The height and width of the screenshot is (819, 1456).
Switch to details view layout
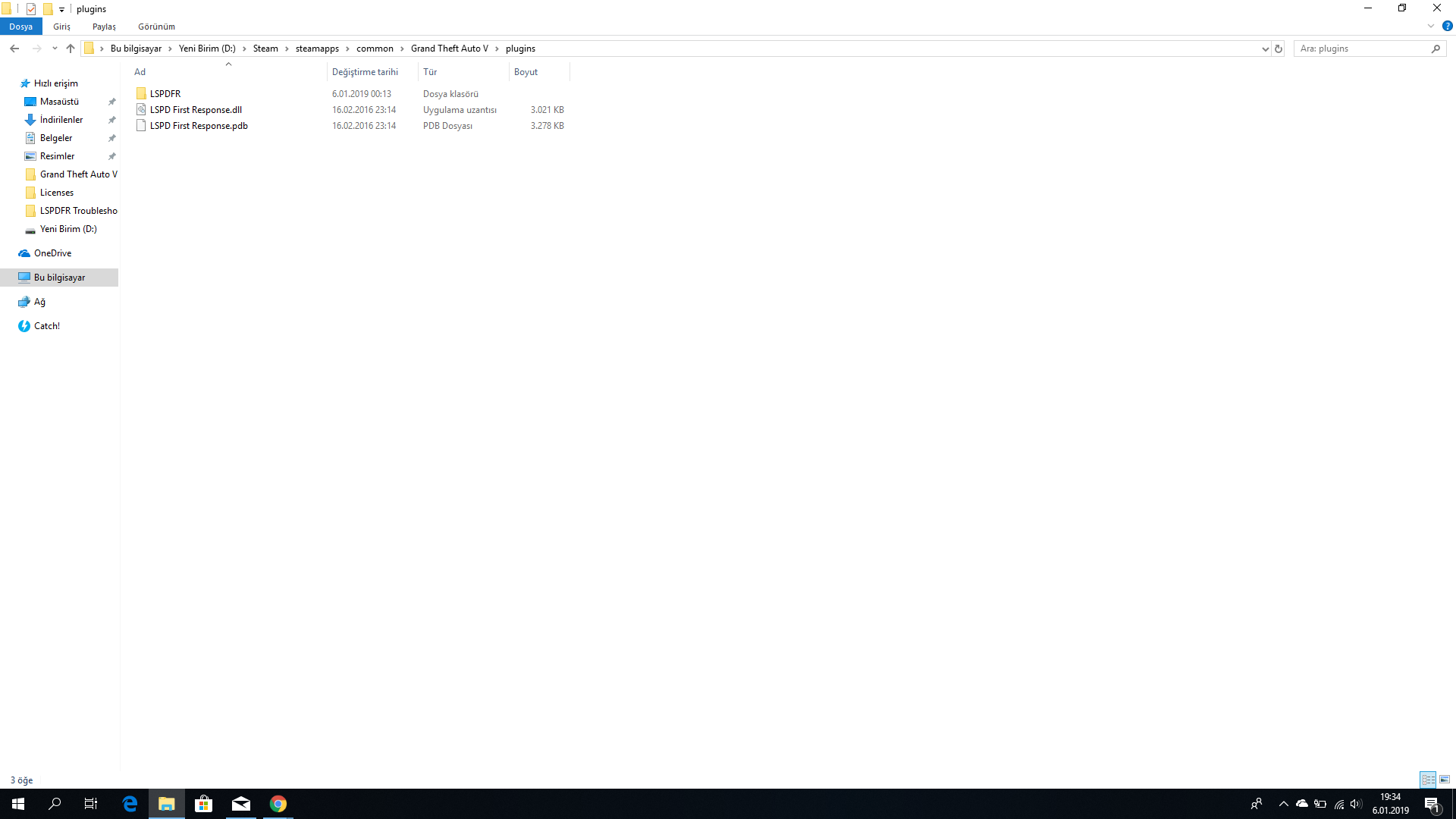coord(1428,780)
